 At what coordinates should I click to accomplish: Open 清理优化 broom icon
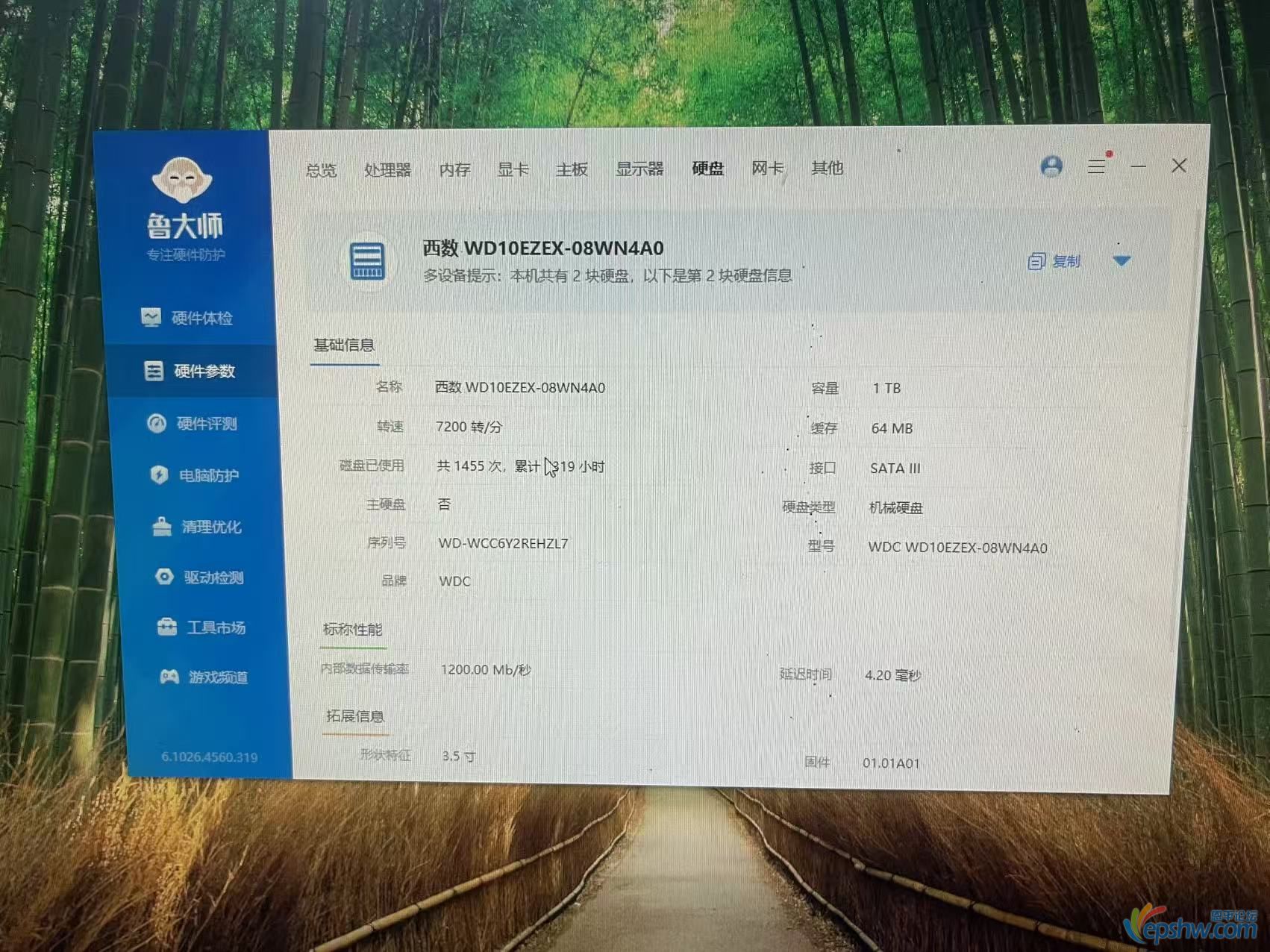click(162, 527)
